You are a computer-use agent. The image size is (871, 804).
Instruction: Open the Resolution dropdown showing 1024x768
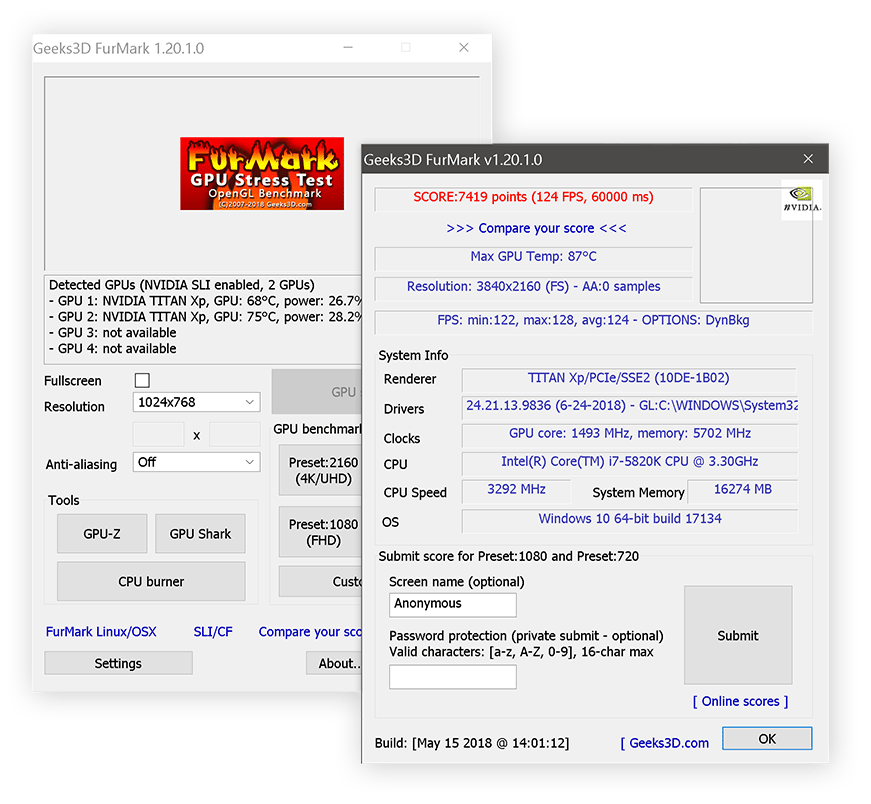pyautogui.click(x=196, y=402)
